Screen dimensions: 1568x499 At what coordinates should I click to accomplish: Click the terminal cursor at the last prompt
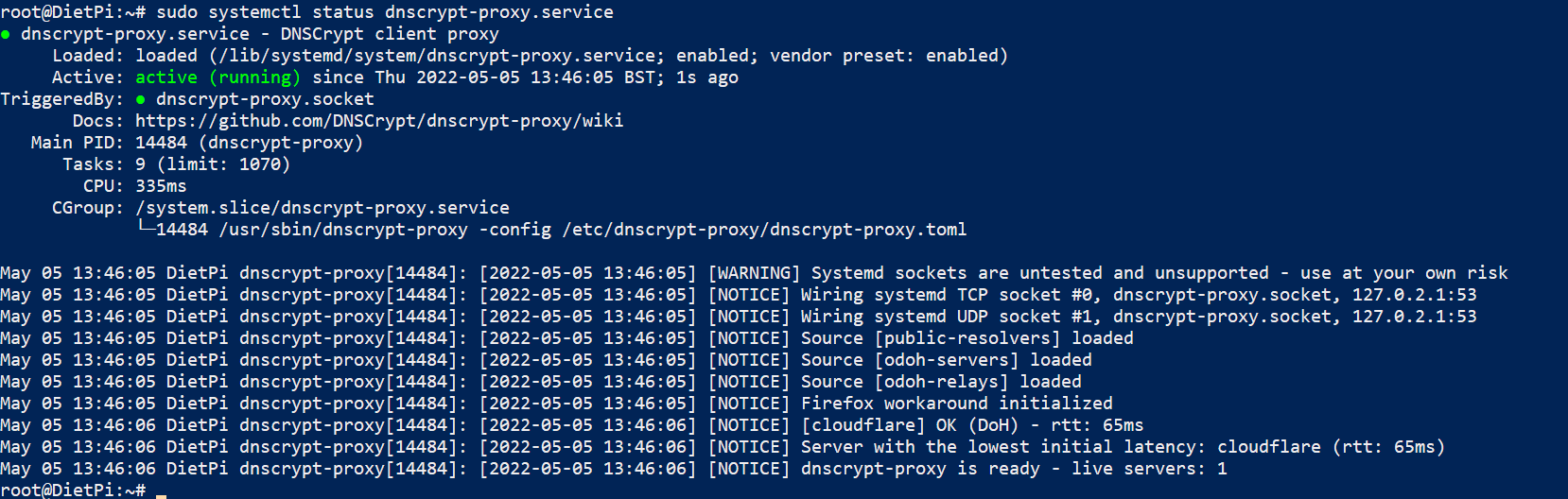[x=162, y=493]
